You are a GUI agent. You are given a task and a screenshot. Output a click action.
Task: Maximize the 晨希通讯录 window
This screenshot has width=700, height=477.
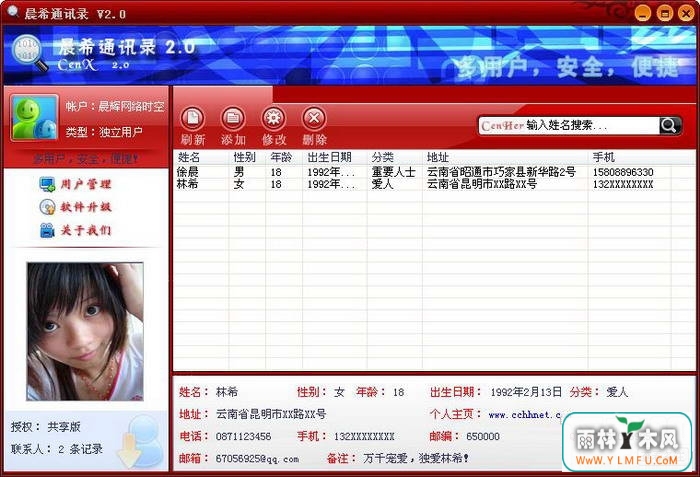(664, 13)
